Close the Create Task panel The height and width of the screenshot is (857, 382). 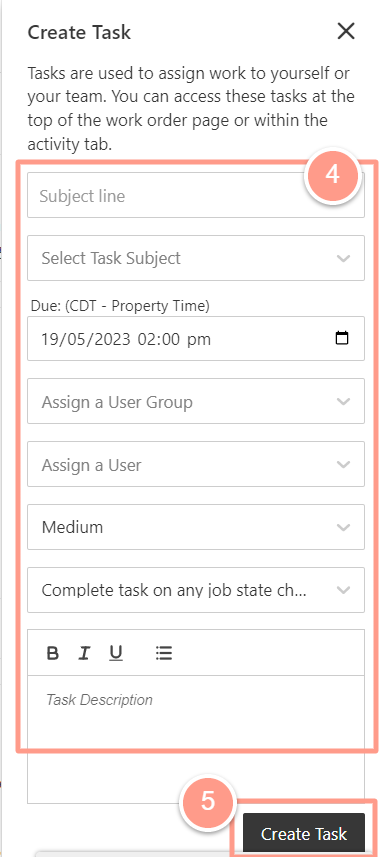pyautogui.click(x=346, y=32)
